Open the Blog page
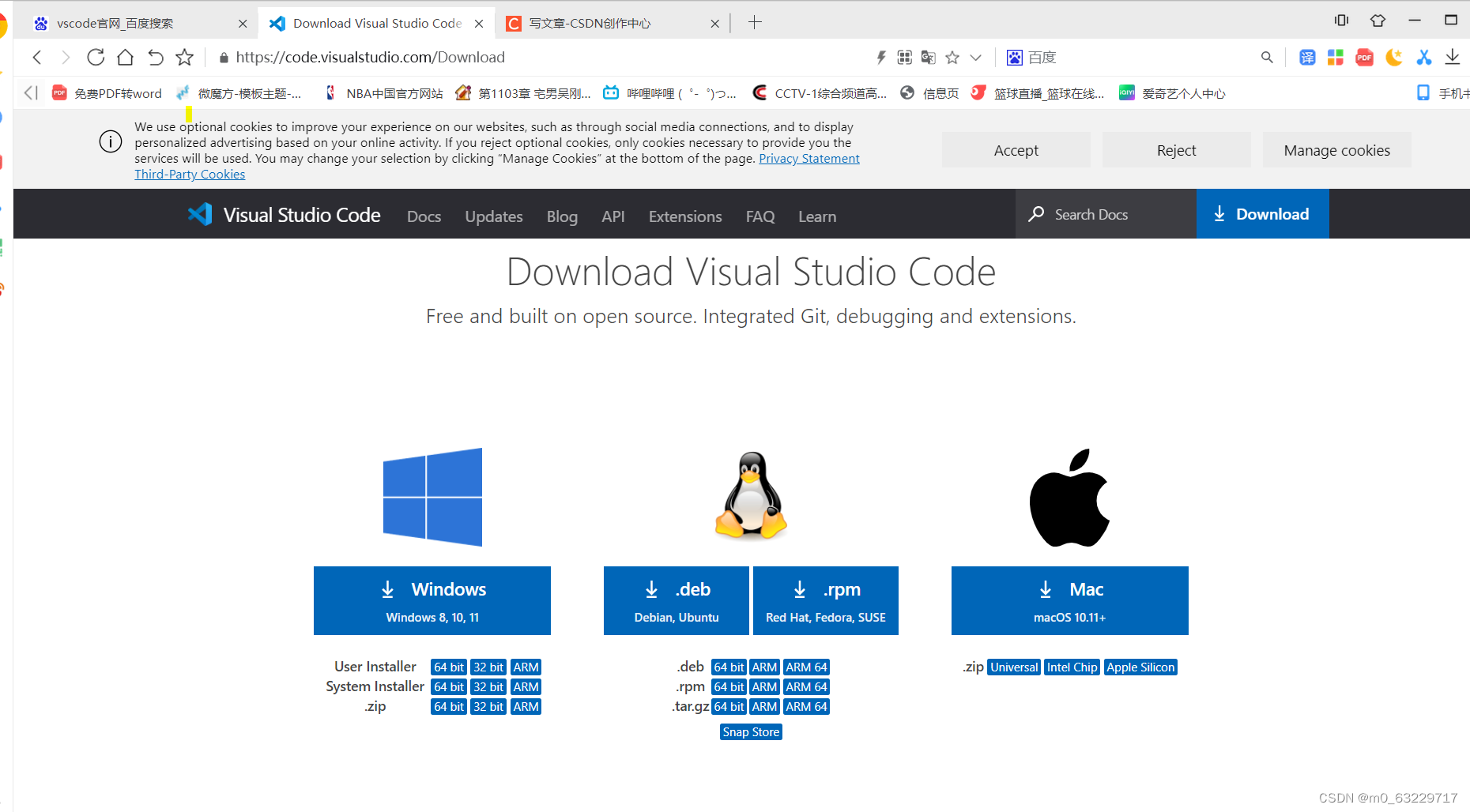This screenshot has height=812, width=1470. tap(562, 216)
